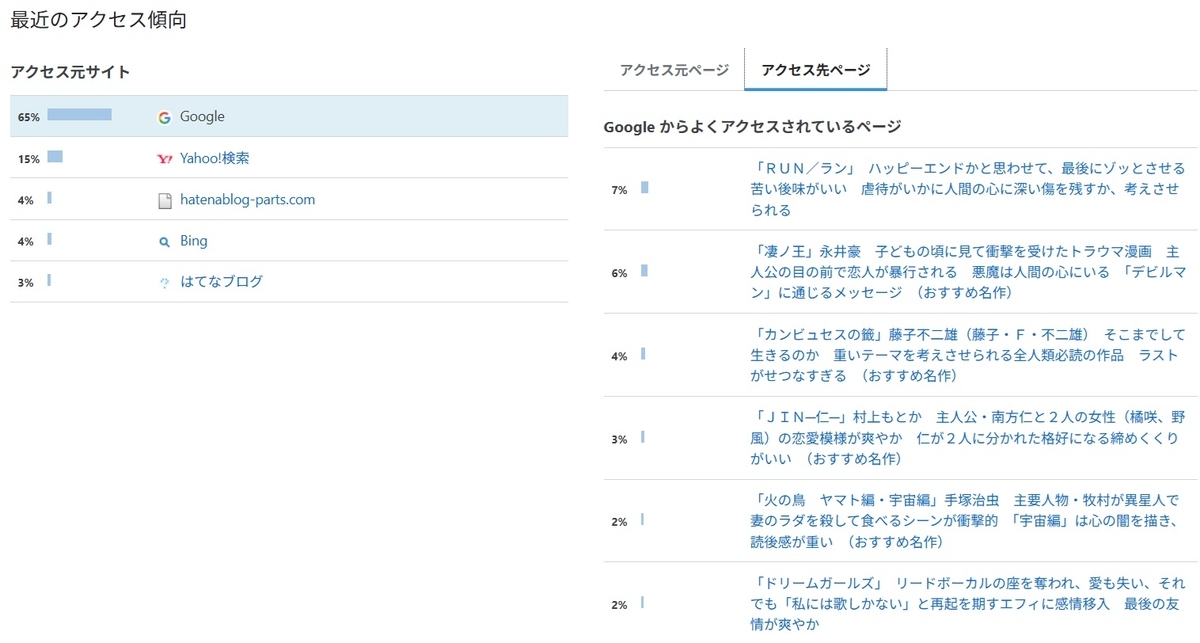Click the 4% bar for the カンビュセスの籤 article
This screenshot has height=643, width=1200.
[x=643, y=353]
